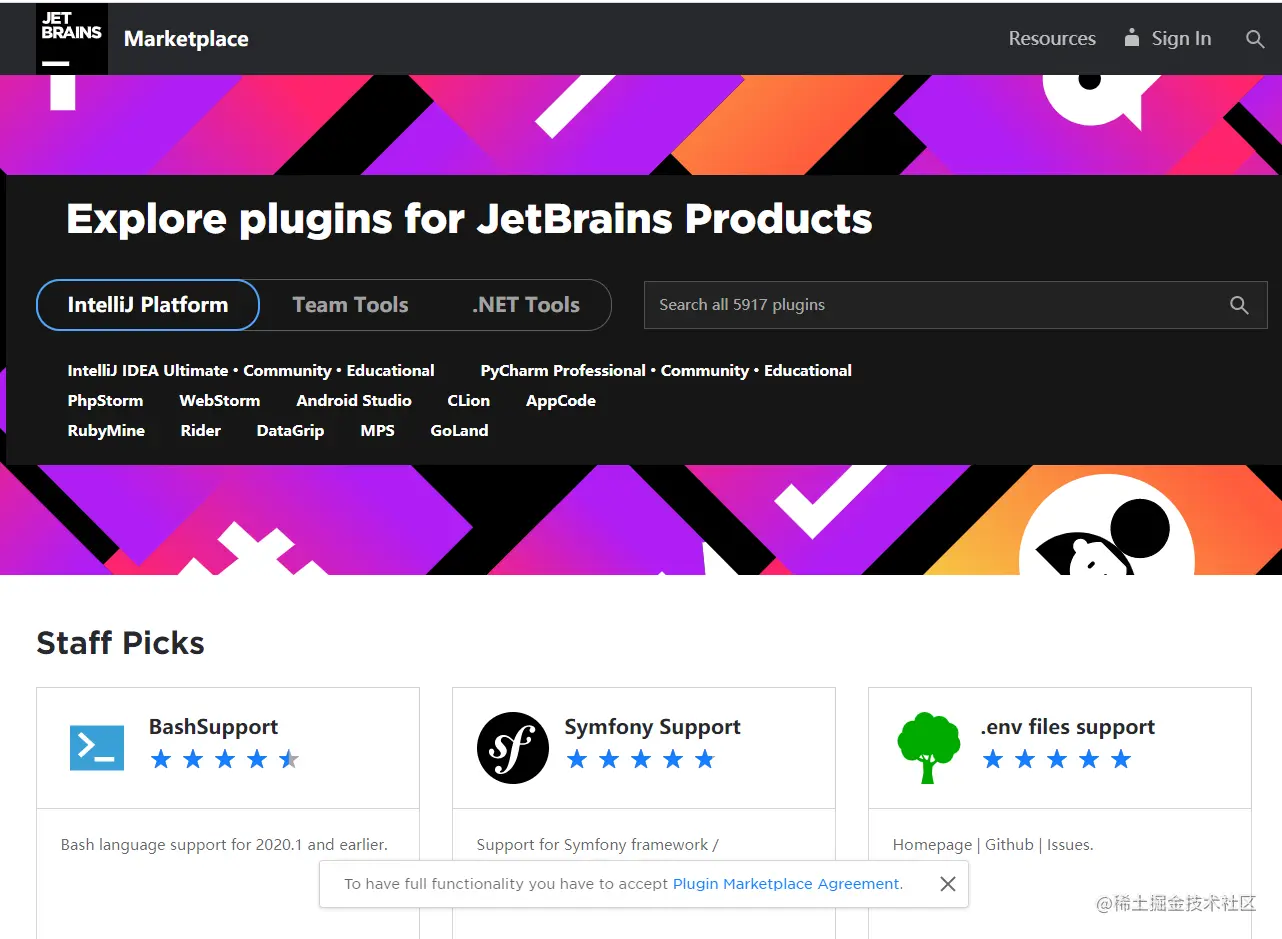Open the Symfony Support plugin title
The height and width of the screenshot is (939, 1282).
pos(653,727)
